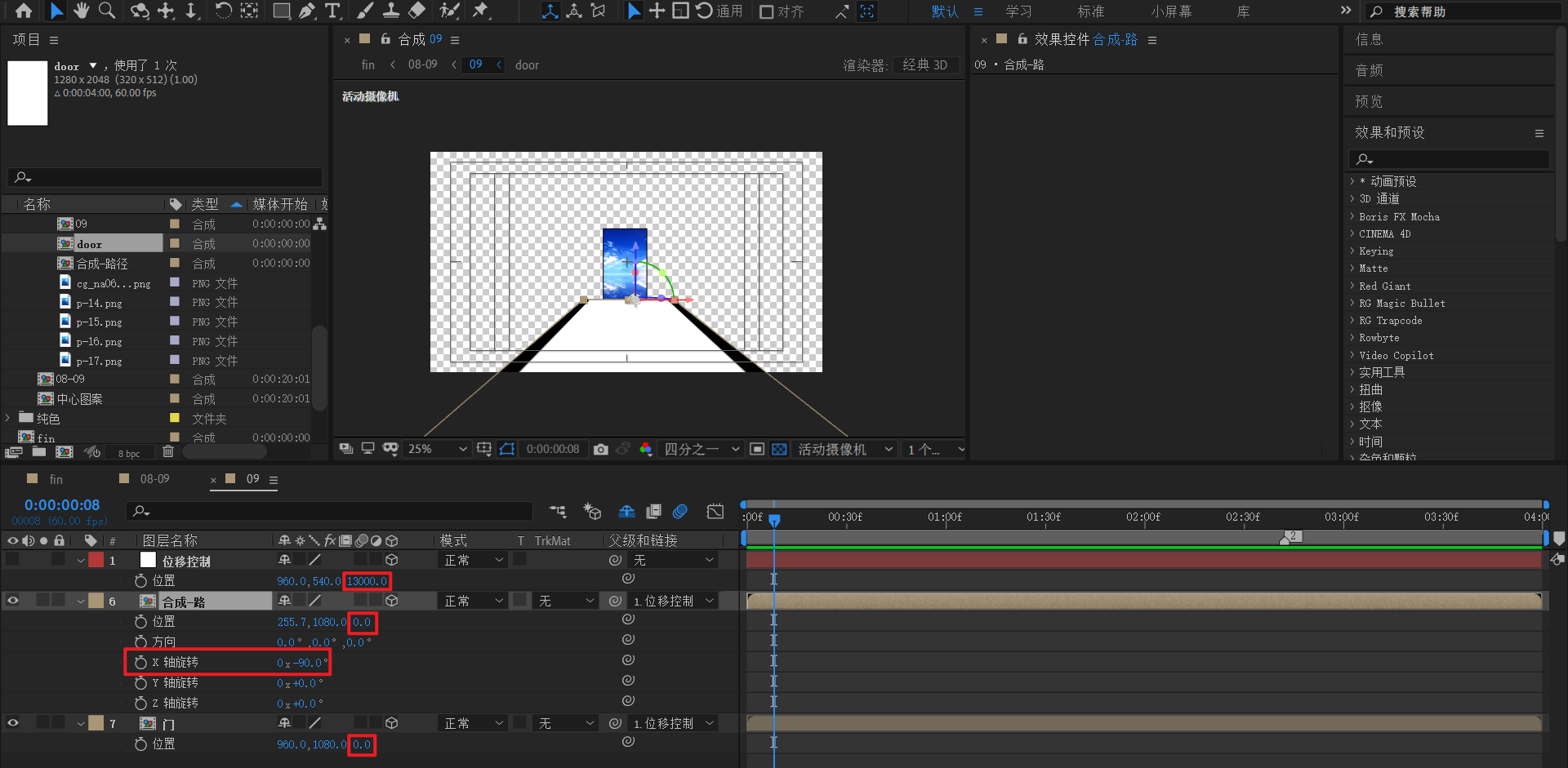The image size is (1568, 768).
Task: Click the timeline search field
Action: [329, 511]
